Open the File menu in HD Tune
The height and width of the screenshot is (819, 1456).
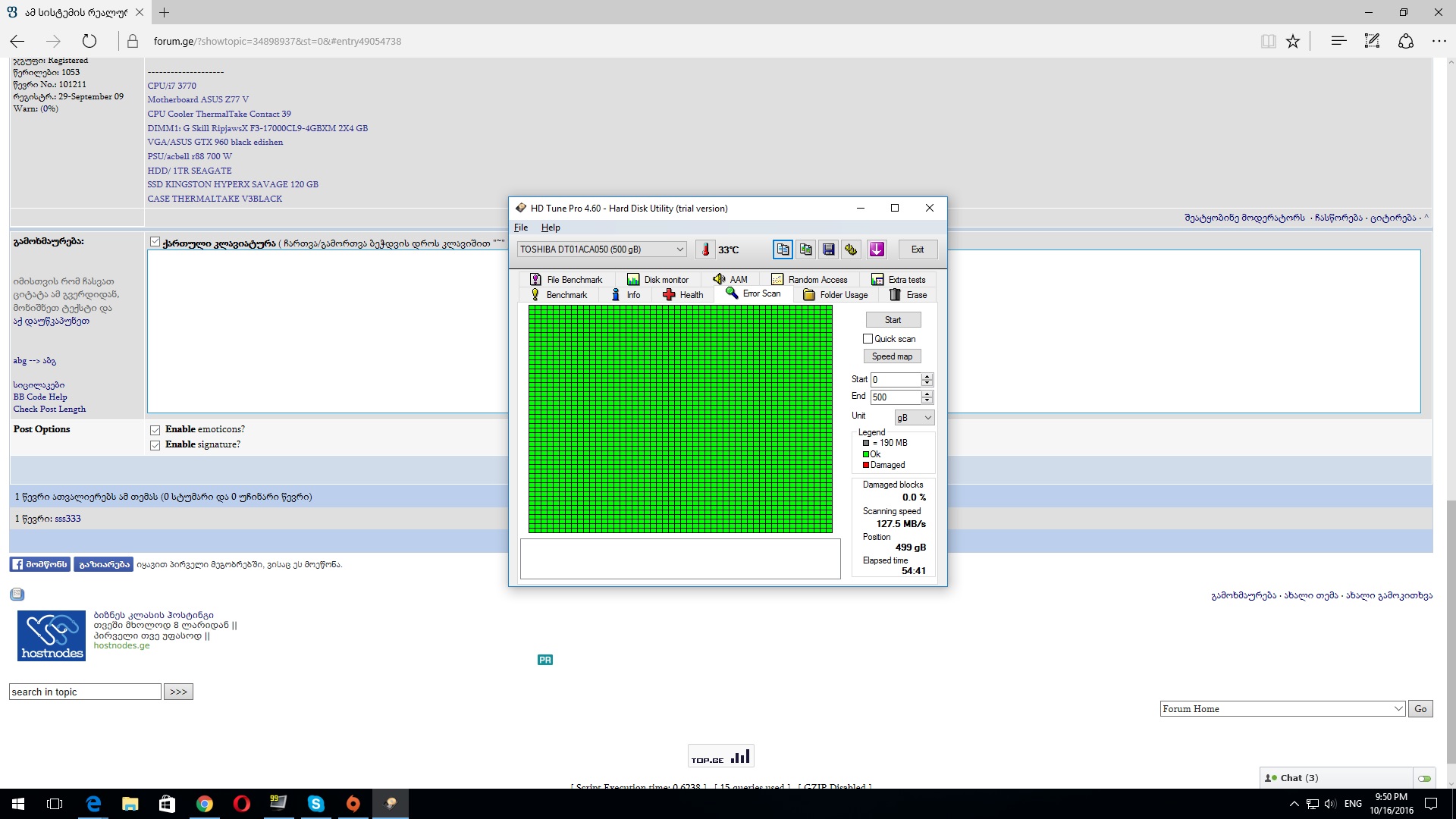click(521, 227)
